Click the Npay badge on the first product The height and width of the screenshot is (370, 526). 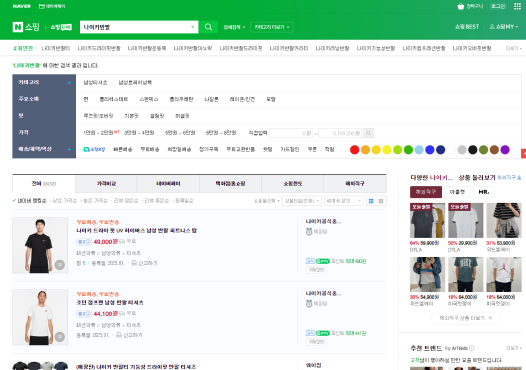click(322, 261)
